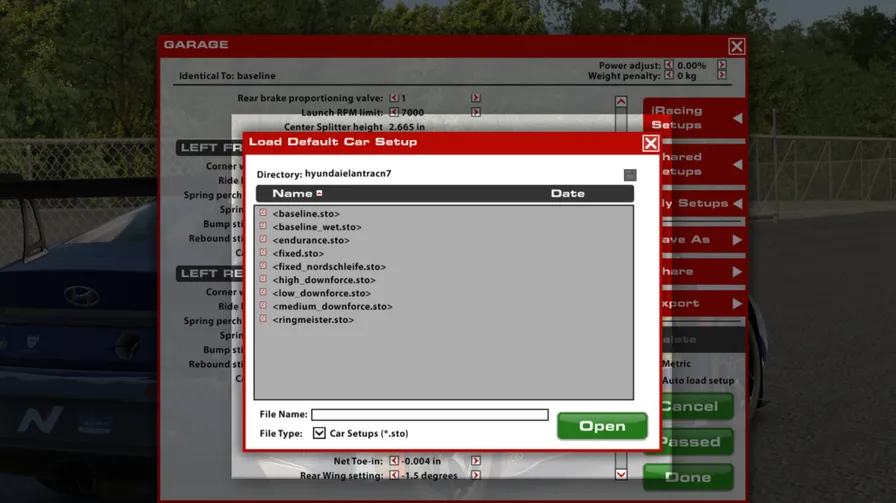
Task: Select the fixed_nordschleife.sto file icon
Action: [263, 266]
